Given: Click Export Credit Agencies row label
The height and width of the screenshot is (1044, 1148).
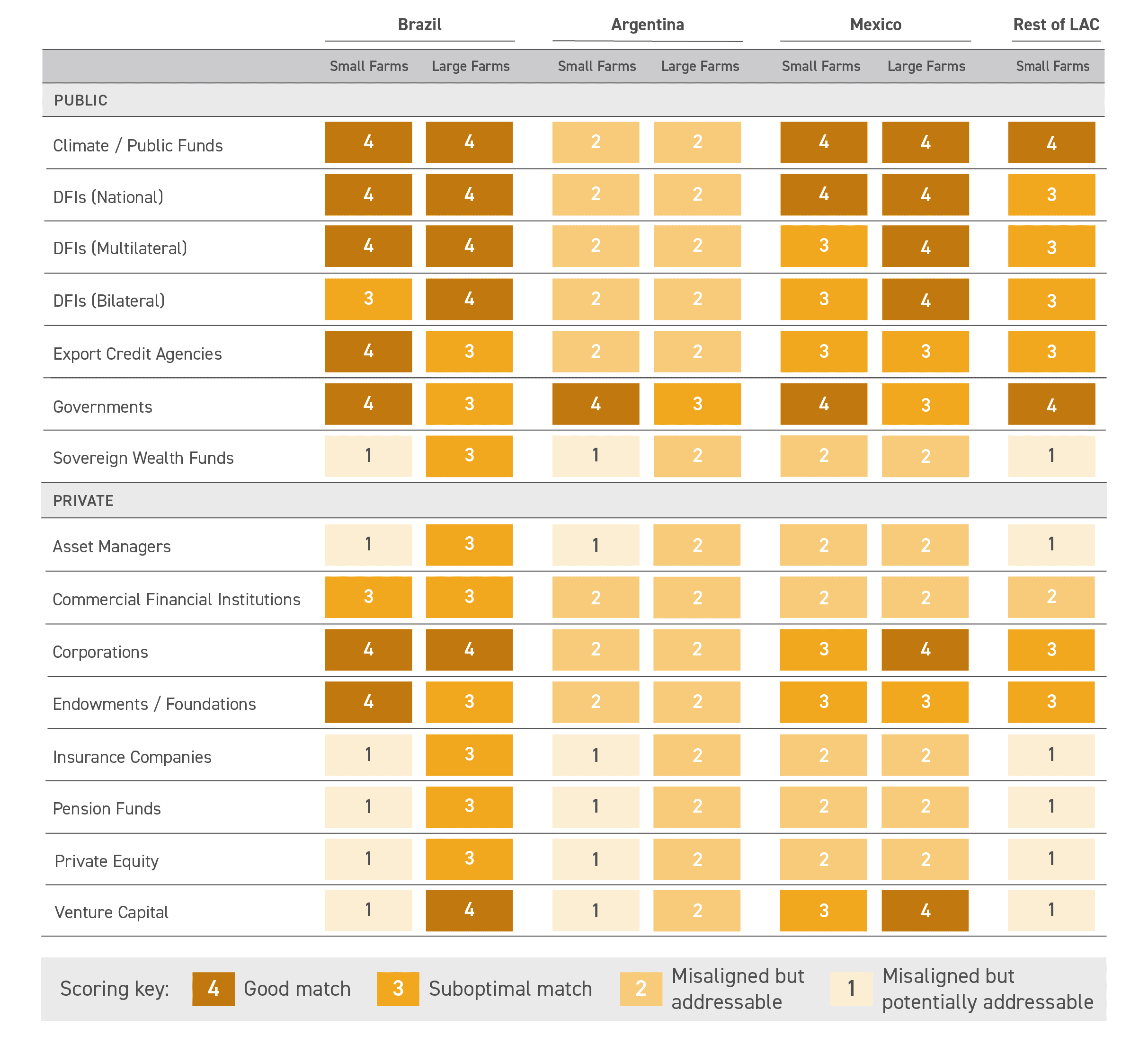Looking at the screenshot, I should (137, 354).
